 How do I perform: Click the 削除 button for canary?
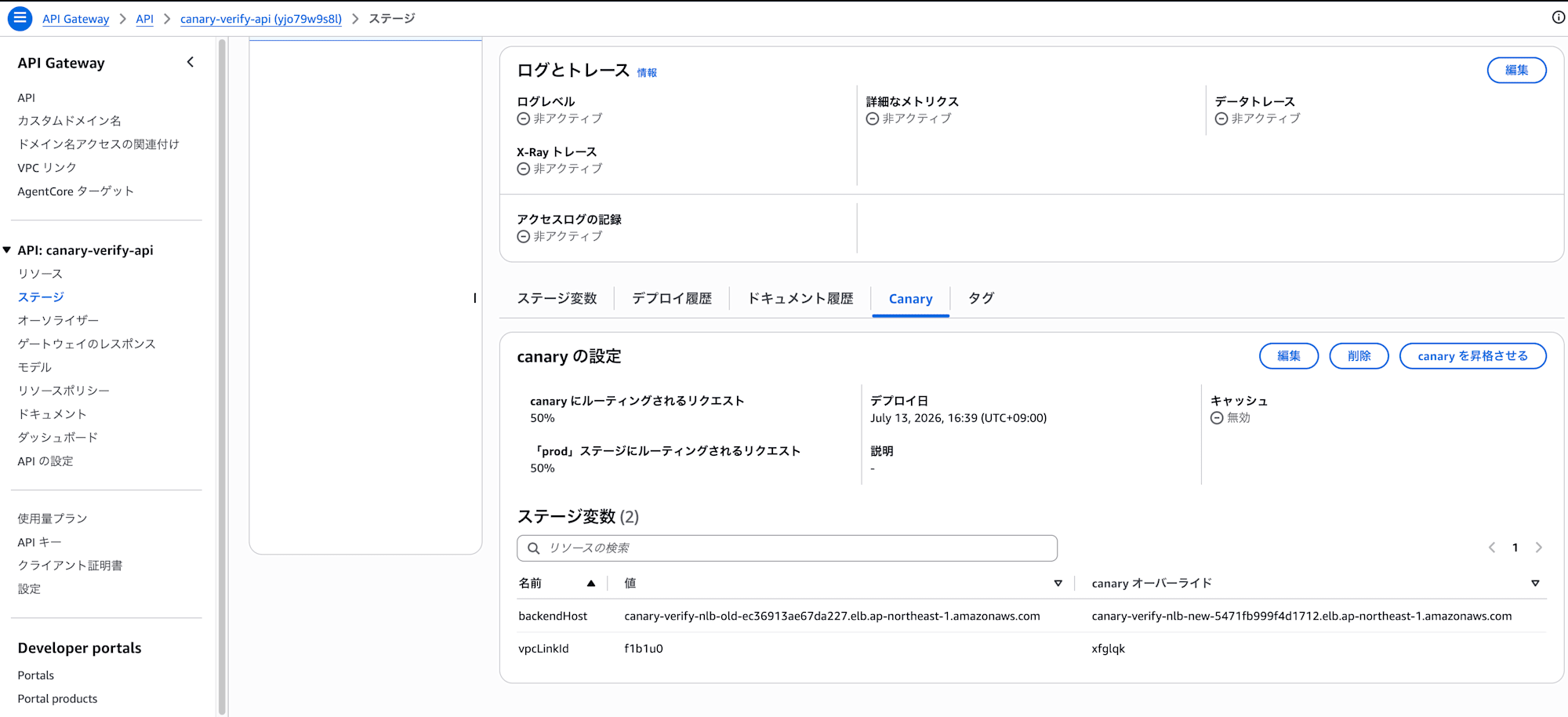(x=1359, y=356)
